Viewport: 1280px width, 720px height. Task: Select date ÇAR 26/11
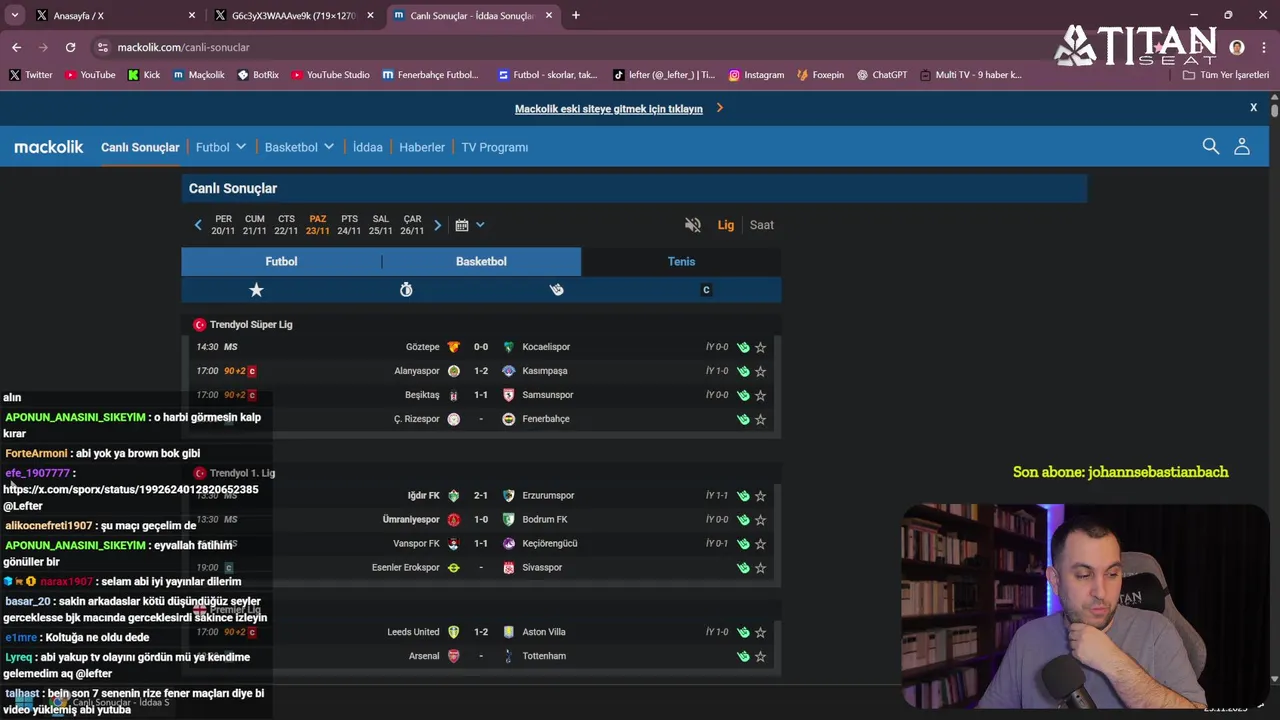click(x=412, y=225)
